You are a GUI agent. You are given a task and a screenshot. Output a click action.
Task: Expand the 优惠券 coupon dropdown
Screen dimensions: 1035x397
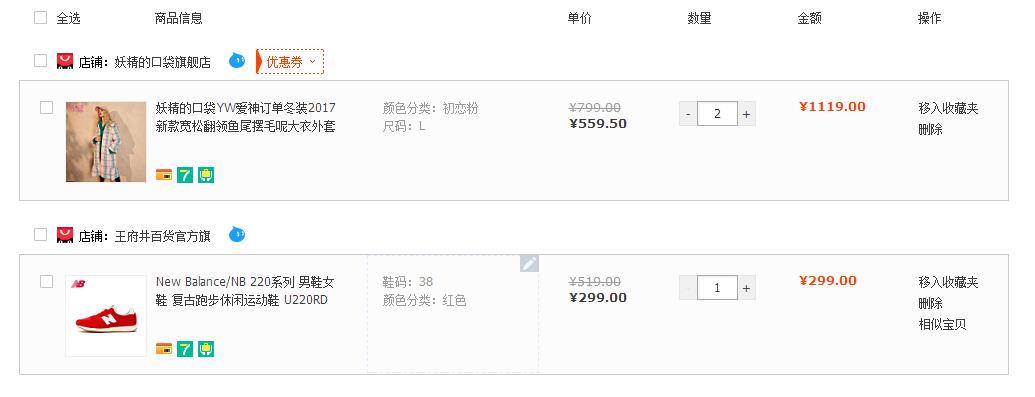click(290, 61)
